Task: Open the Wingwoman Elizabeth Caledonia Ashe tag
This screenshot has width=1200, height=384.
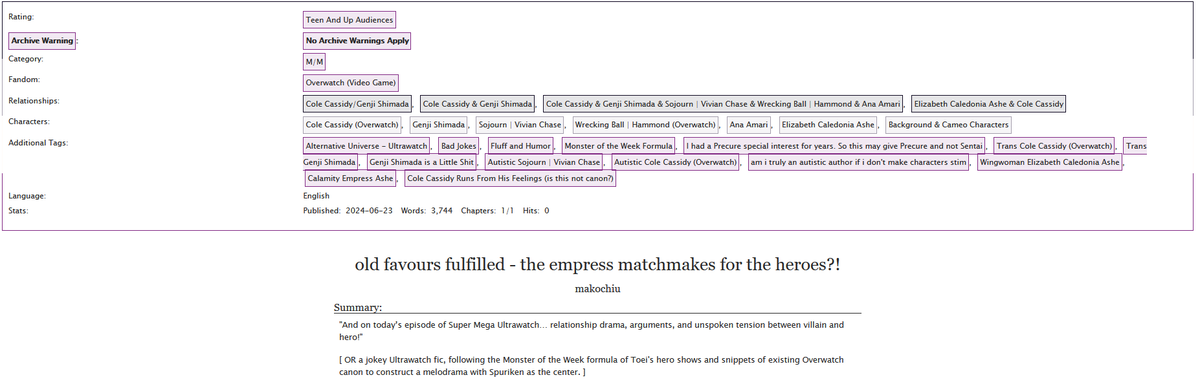Action: pos(1050,162)
